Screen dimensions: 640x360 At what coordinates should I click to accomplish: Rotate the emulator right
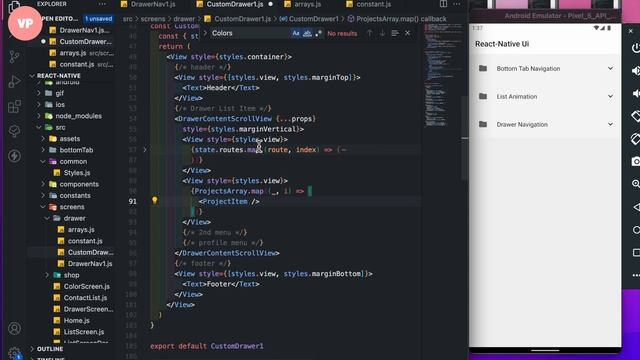point(635,139)
